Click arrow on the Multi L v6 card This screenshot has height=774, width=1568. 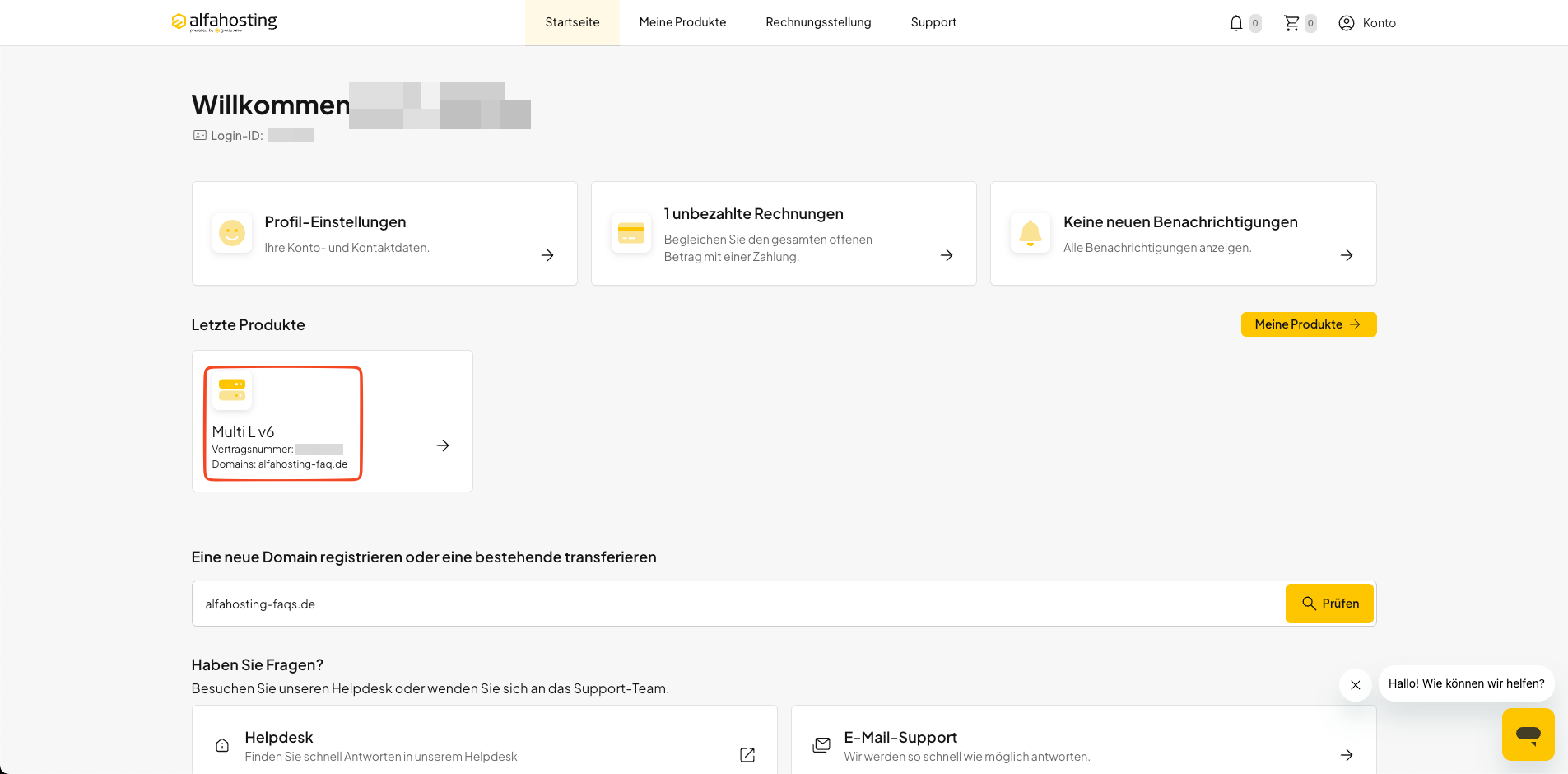tap(443, 445)
